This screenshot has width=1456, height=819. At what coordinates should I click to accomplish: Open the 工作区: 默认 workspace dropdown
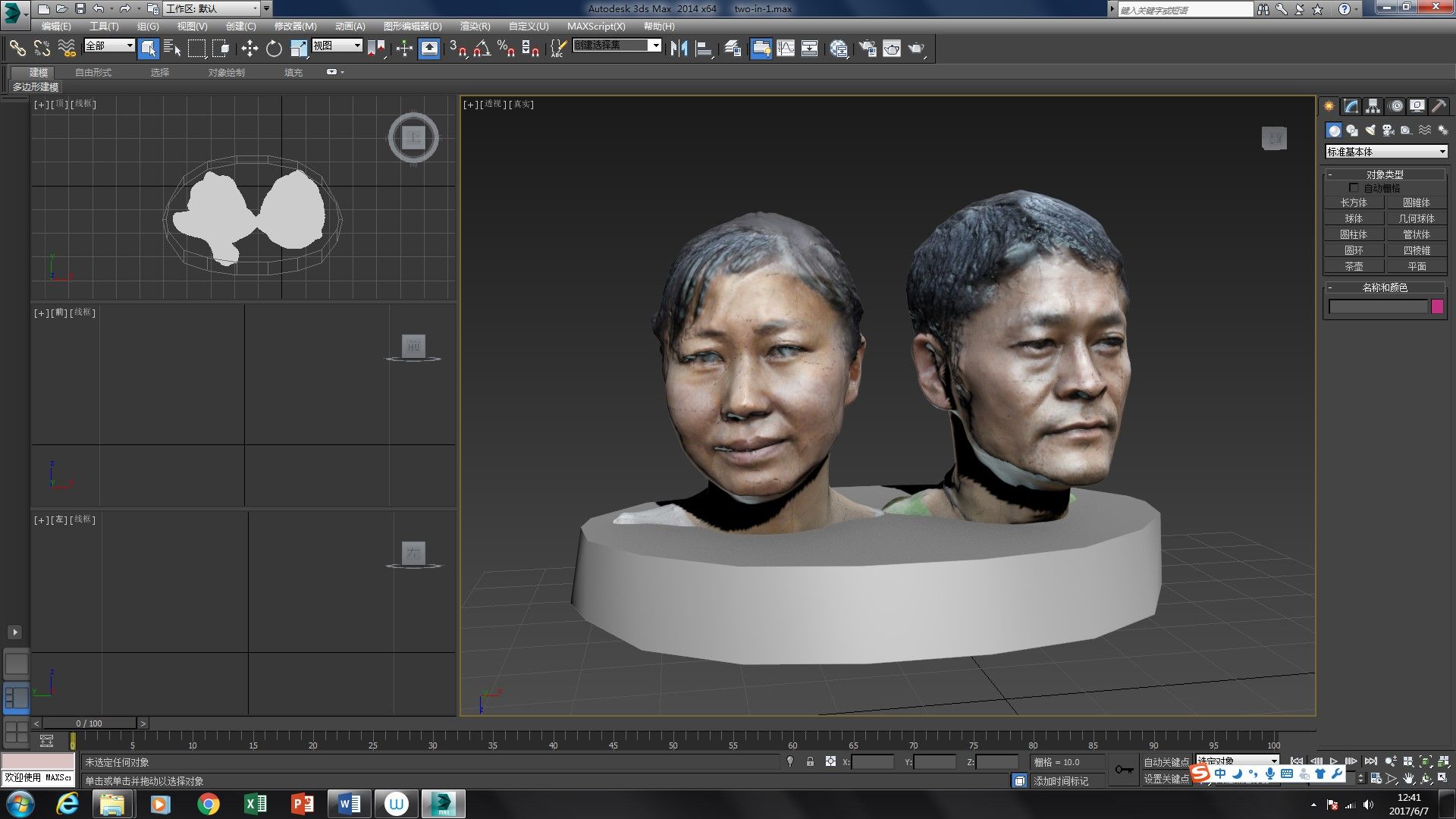pos(215,8)
